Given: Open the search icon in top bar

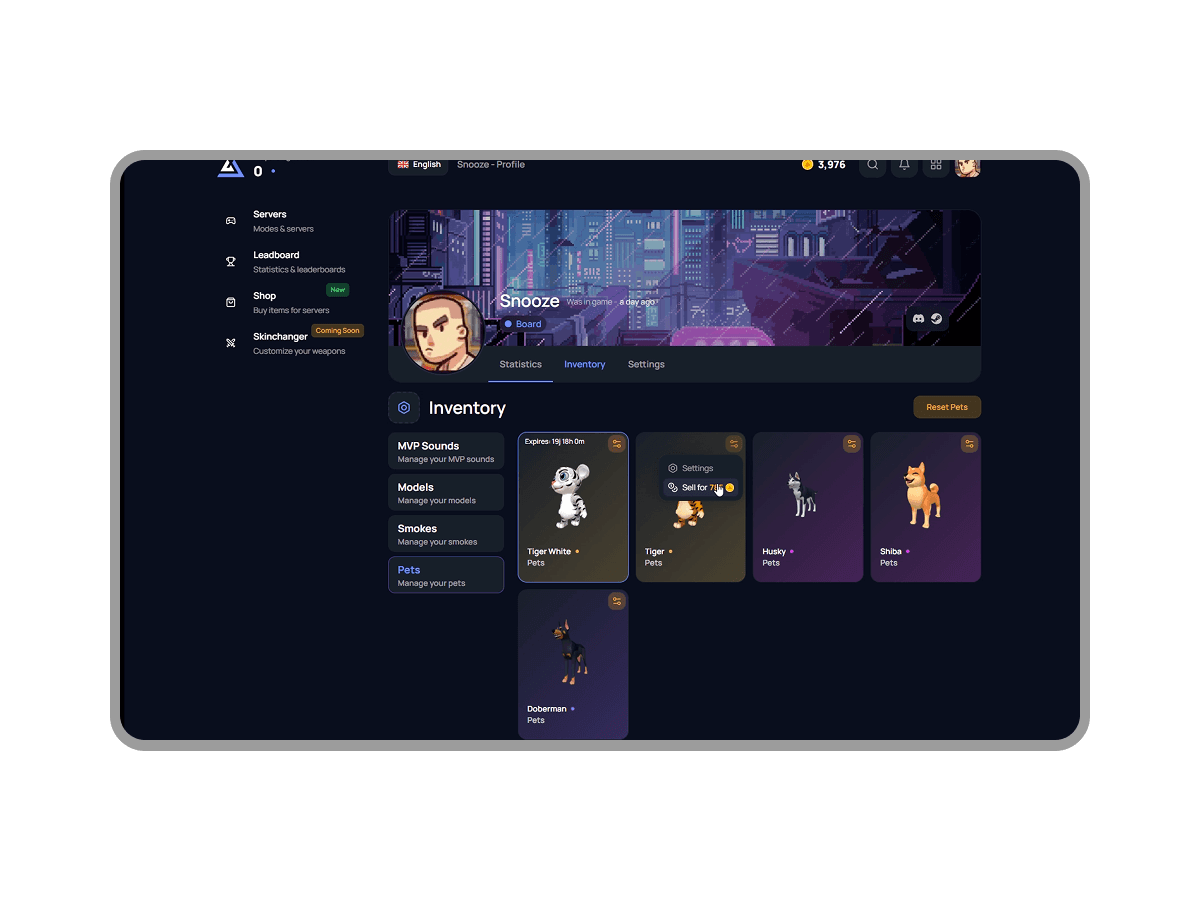Looking at the screenshot, I should 872,165.
